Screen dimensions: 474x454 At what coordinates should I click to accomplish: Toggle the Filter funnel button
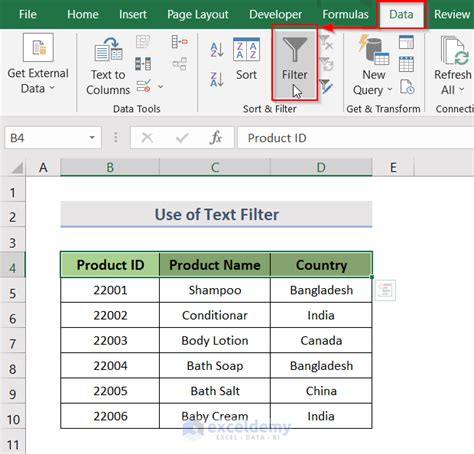(x=295, y=63)
